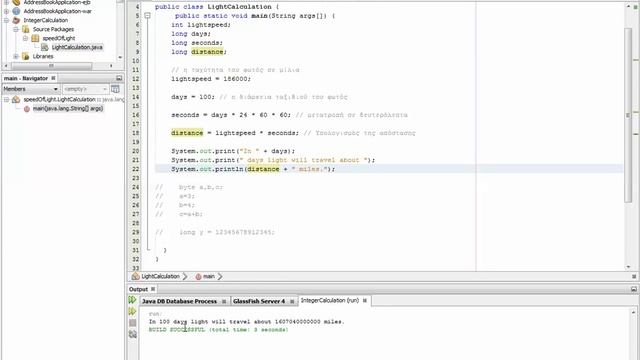The image size is (640, 360).
Task: Select the main - Navigator tab
Action: click(x=26, y=78)
